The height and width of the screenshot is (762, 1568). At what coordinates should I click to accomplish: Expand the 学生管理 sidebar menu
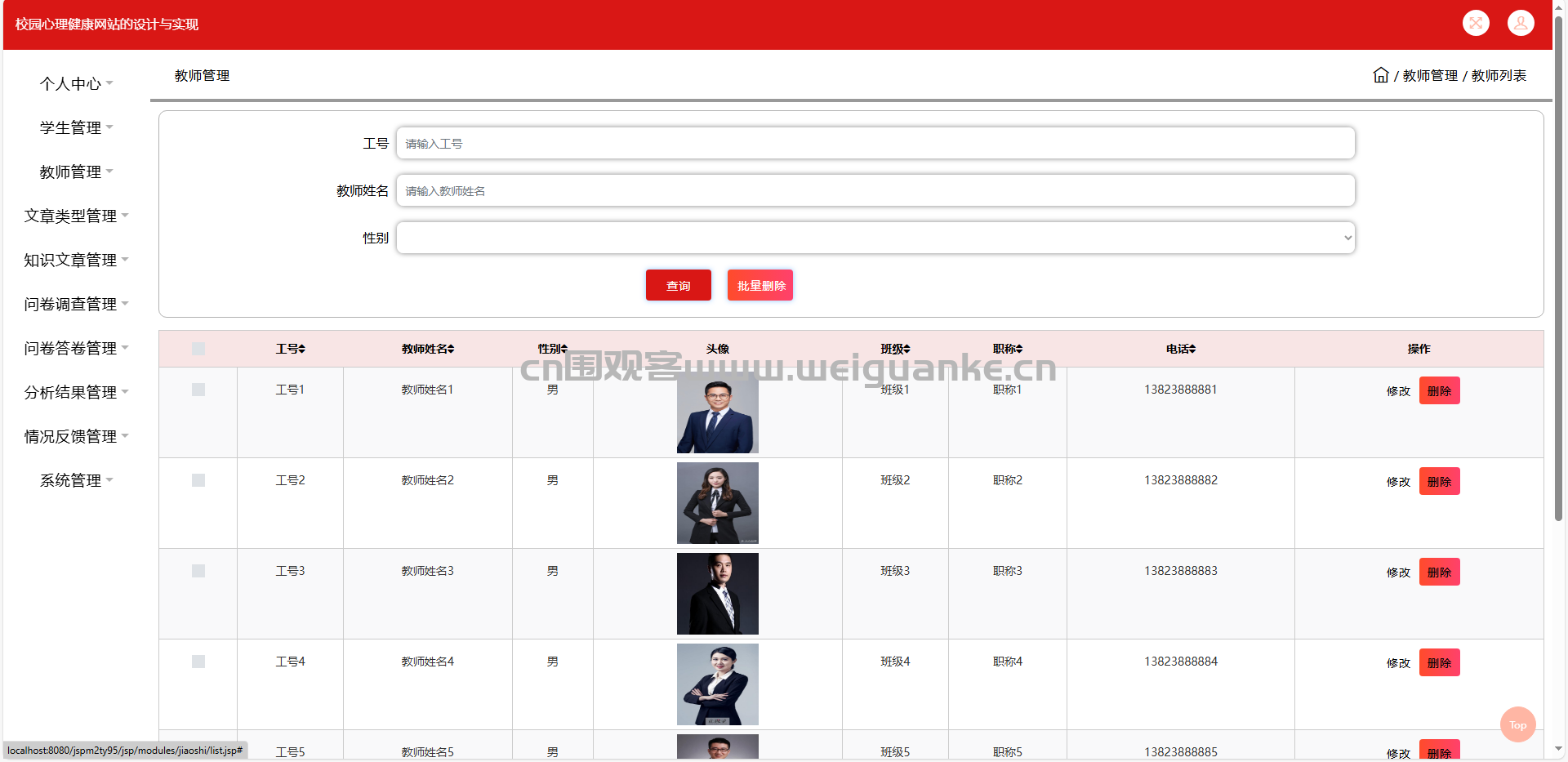click(77, 127)
